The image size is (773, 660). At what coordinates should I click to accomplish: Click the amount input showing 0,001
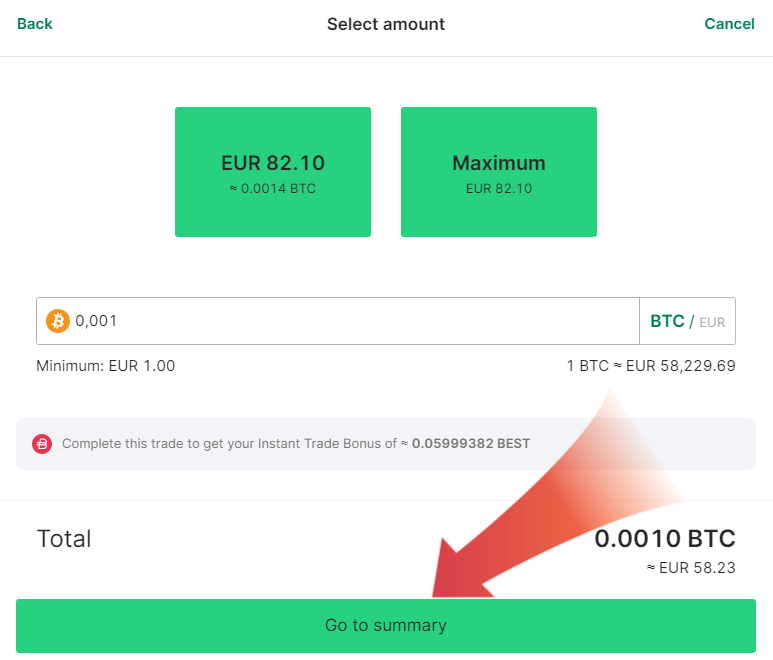point(350,321)
